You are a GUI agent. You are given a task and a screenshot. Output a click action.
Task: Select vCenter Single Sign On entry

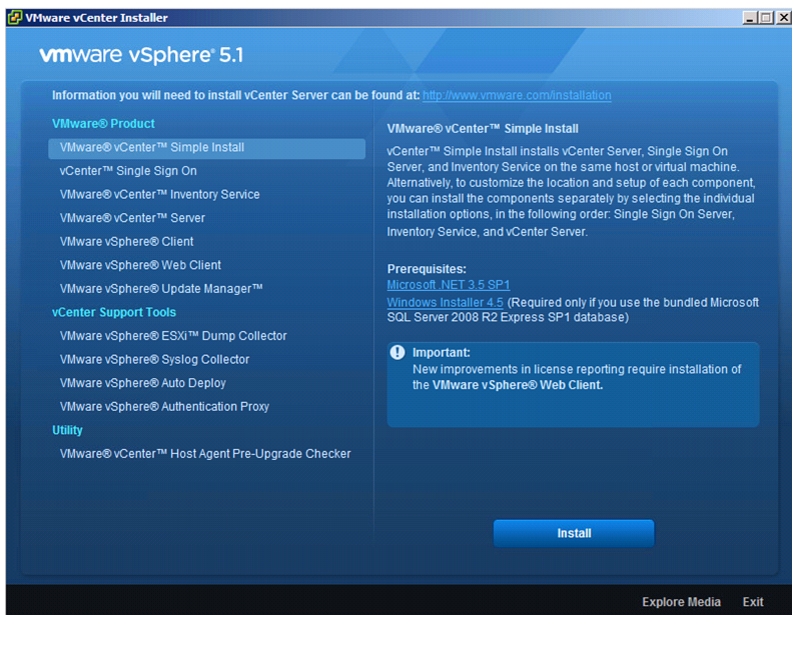128,171
